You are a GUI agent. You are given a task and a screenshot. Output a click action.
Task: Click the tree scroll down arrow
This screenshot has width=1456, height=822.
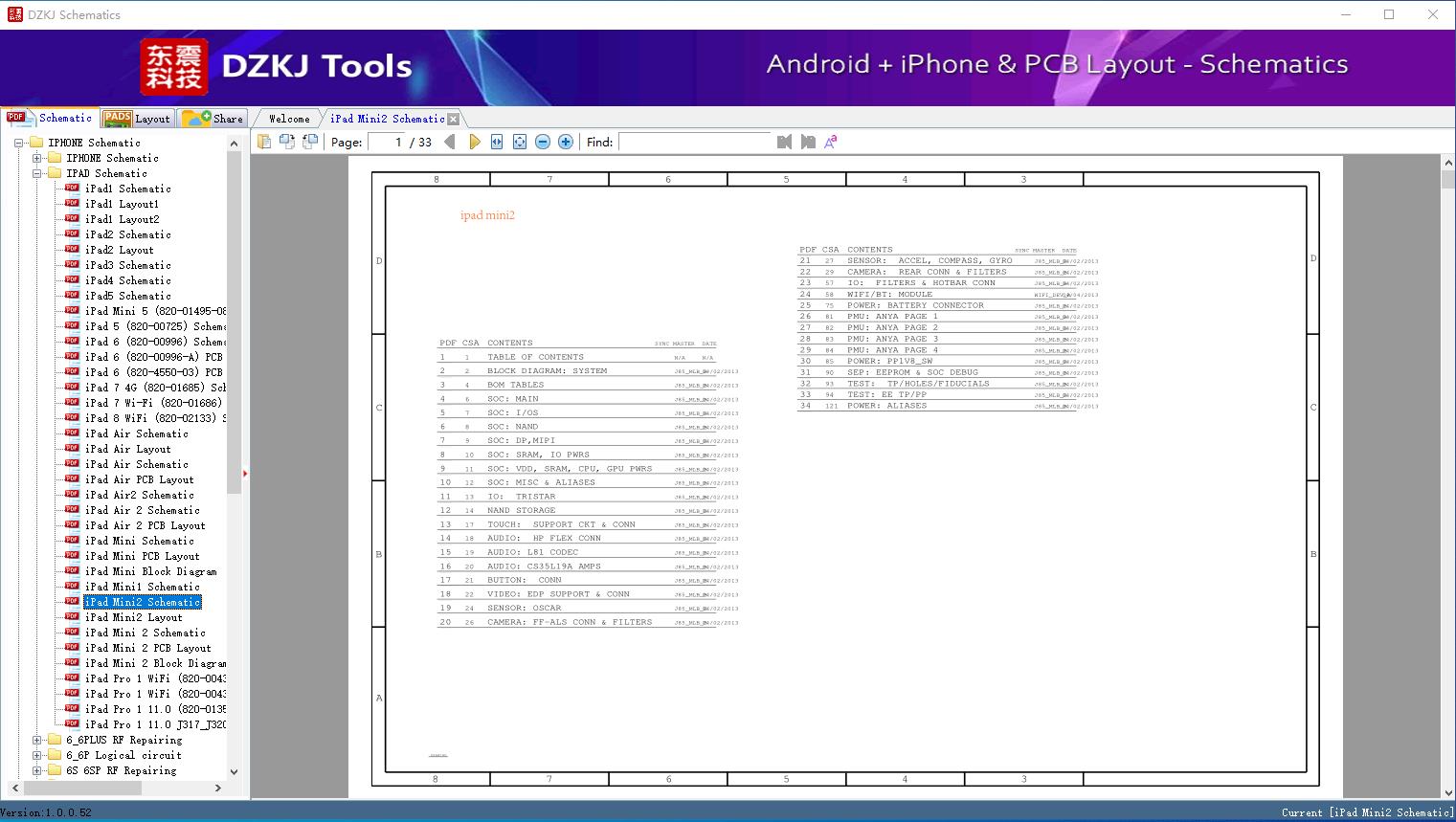[234, 771]
